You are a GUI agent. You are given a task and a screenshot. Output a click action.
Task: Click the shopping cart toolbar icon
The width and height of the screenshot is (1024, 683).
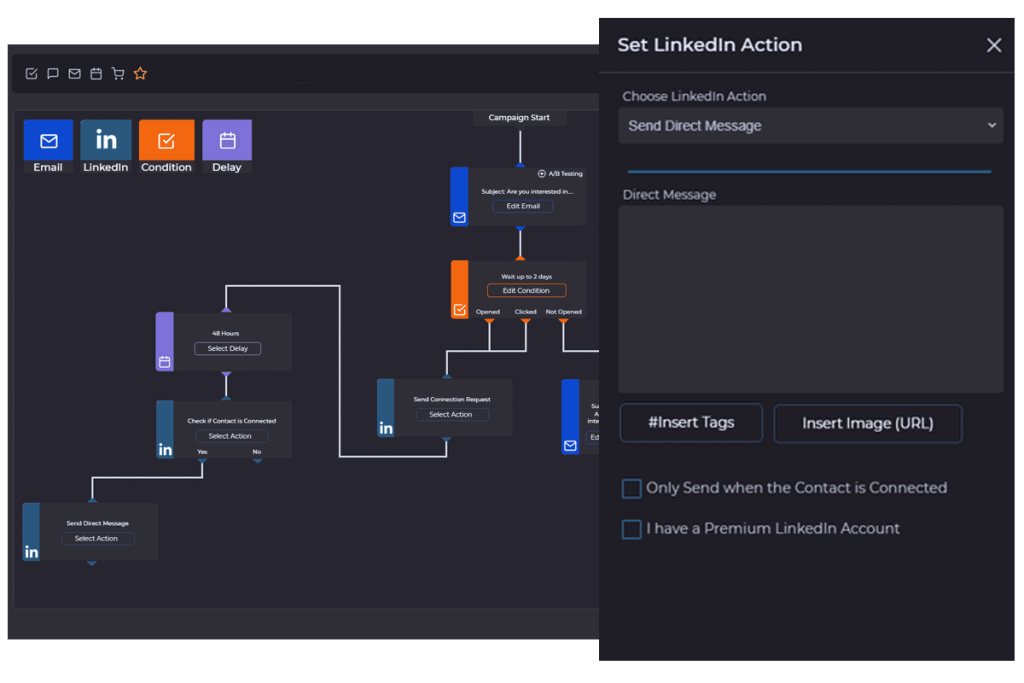click(x=118, y=74)
